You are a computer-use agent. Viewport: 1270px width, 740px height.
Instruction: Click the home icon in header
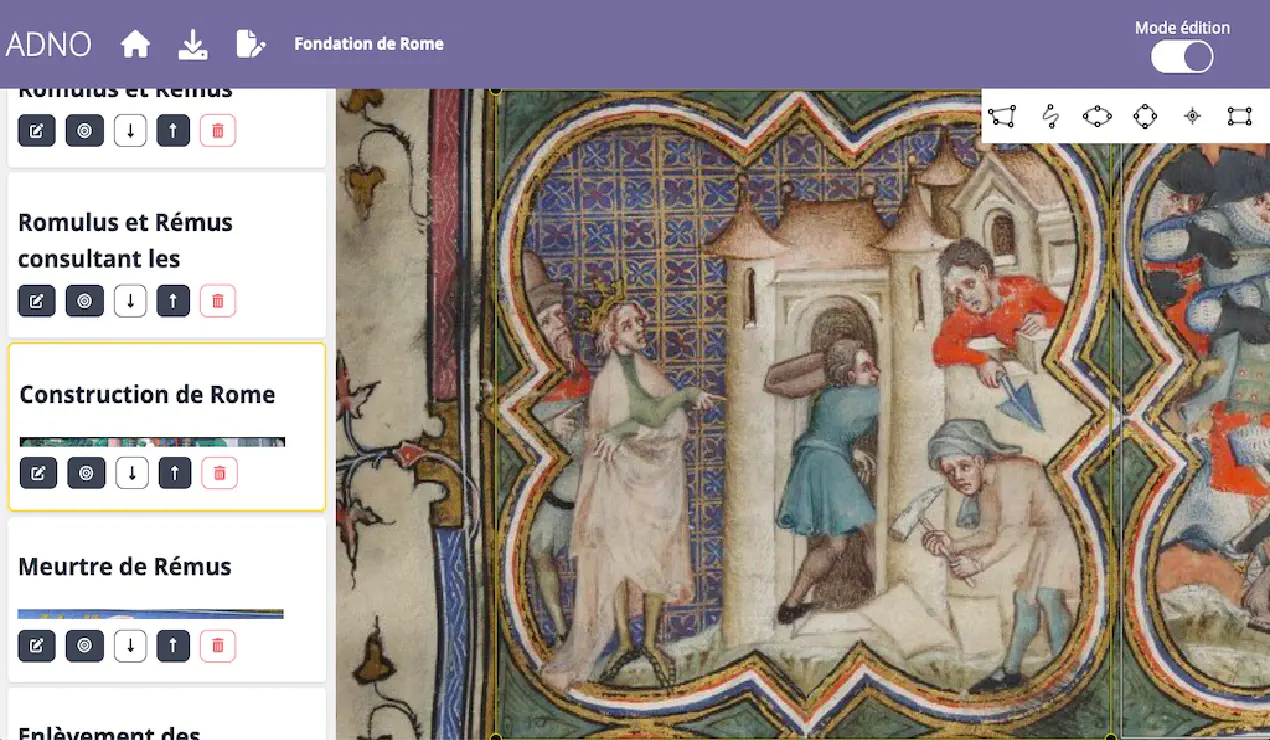point(135,44)
